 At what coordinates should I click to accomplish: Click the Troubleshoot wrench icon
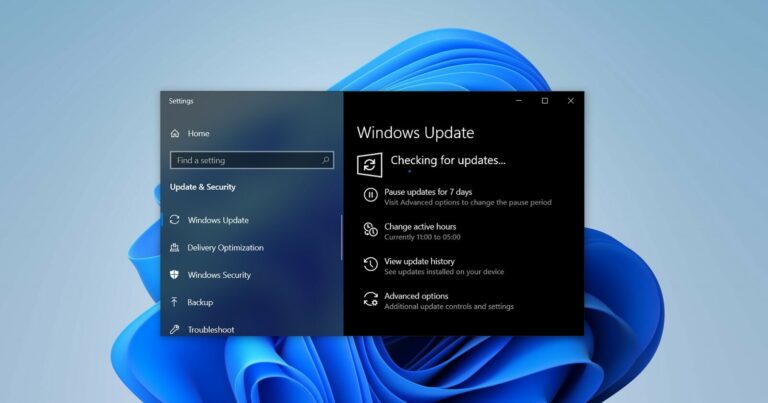174,330
